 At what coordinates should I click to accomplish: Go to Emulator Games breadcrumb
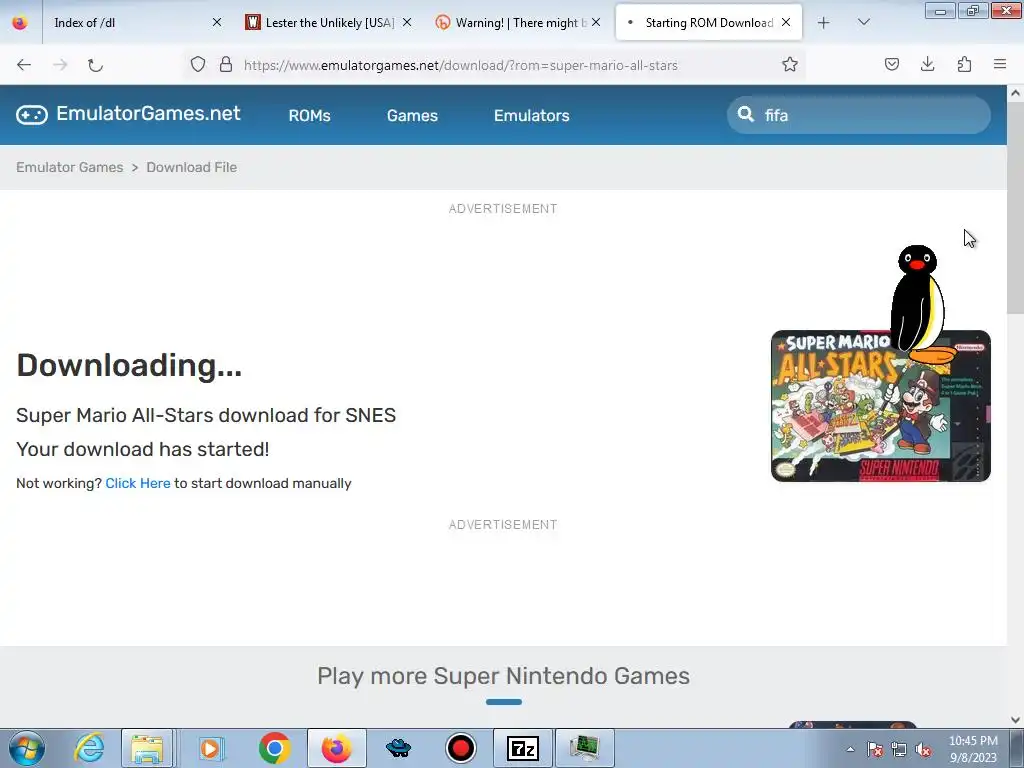(x=70, y=167)
